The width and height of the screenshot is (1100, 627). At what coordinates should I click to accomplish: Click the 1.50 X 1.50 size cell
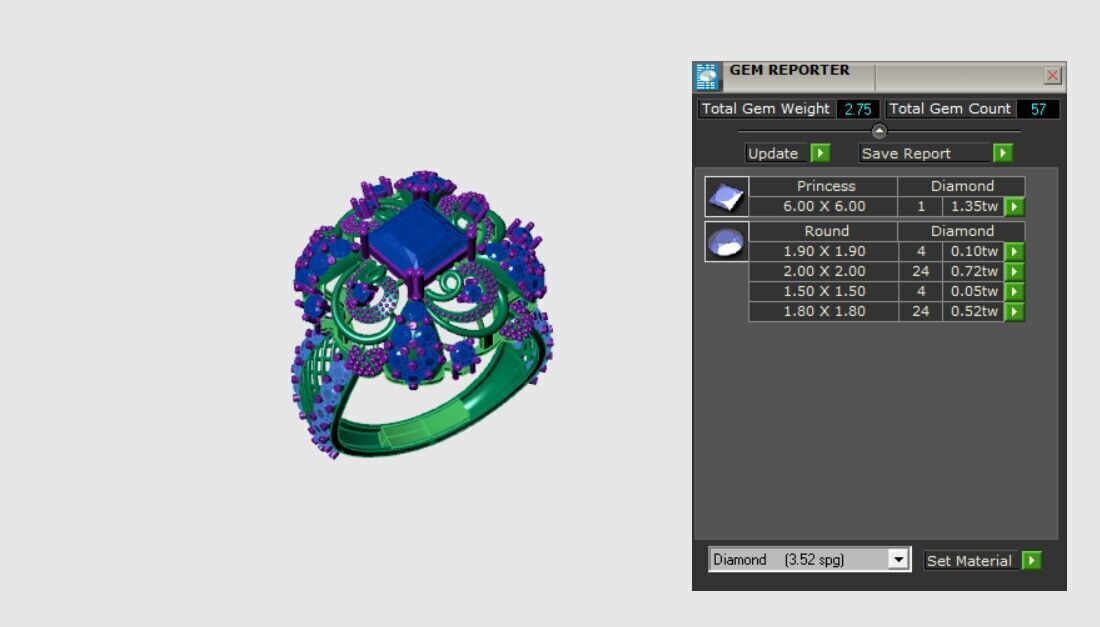pyautogui.click(x=824, y=292)
